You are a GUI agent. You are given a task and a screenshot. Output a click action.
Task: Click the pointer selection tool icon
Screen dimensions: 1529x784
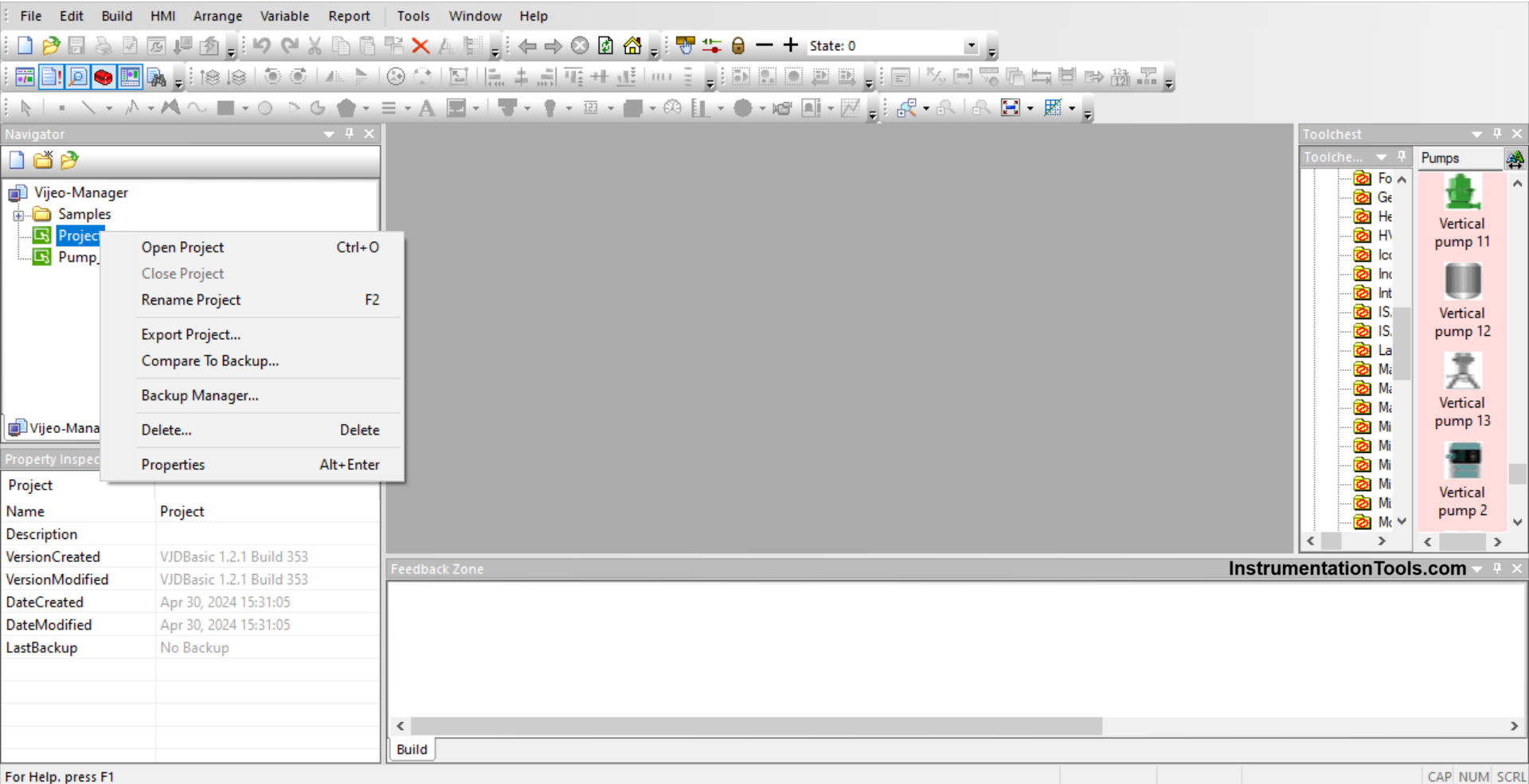click(25, 107)
